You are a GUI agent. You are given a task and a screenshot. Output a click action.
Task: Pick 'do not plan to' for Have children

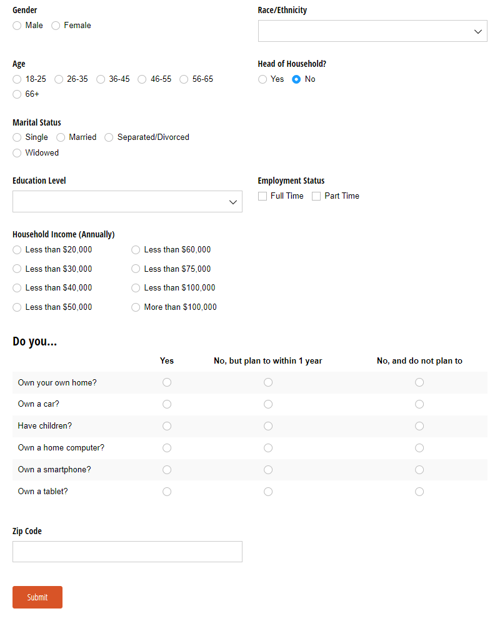coord(419,426)
